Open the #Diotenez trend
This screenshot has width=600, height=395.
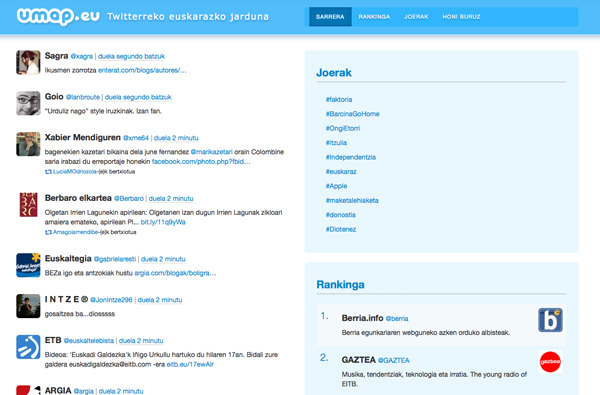tap(341, 230)
